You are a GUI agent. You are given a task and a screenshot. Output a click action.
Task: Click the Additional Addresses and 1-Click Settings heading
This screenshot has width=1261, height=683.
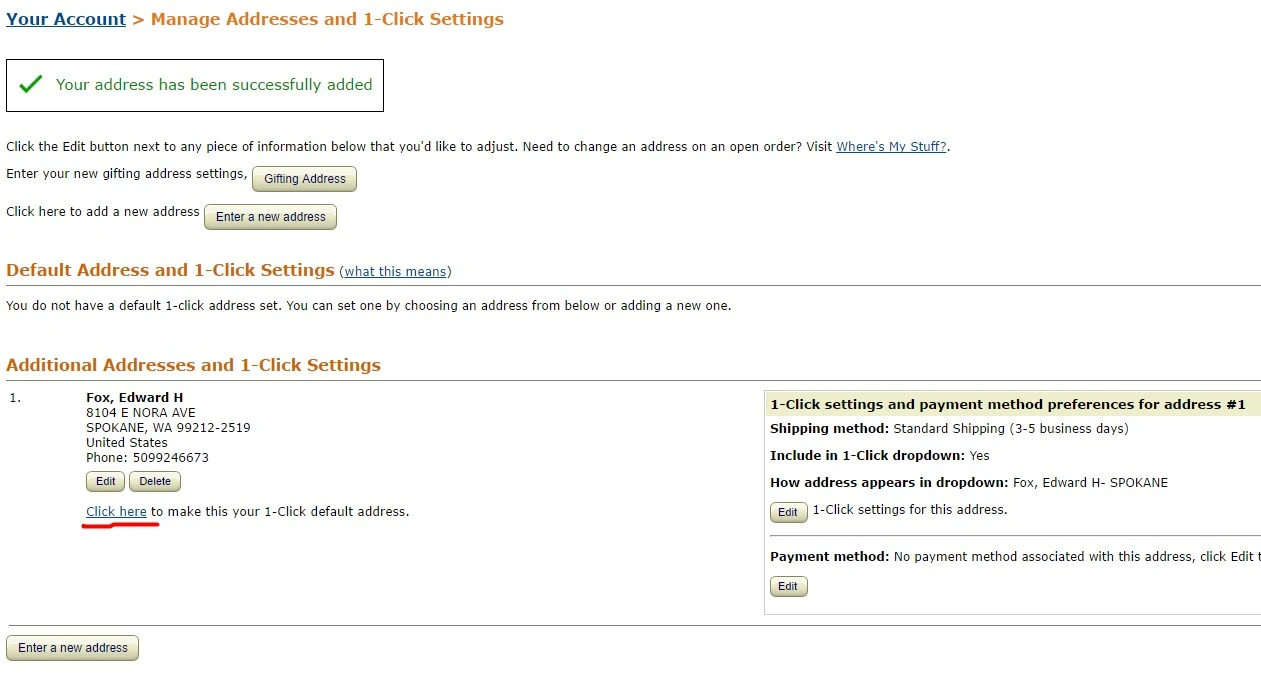194,365
